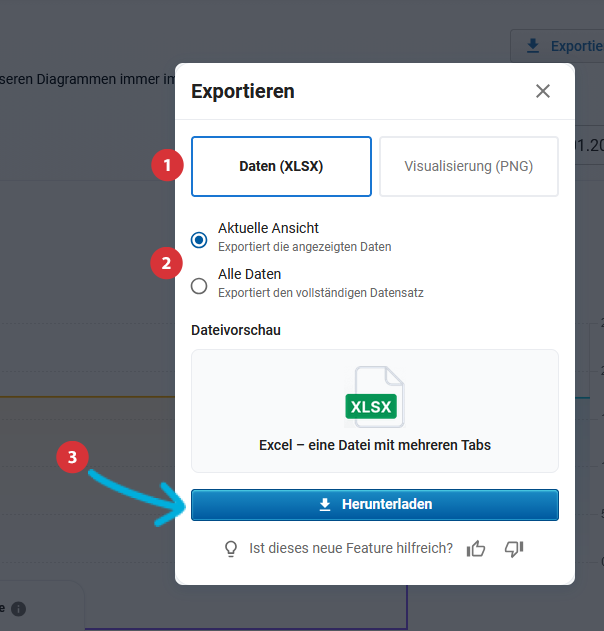Click the thumbs up feedback icon
This screenshot has width=604, height=631.
pyautogui.click(x=477, y=548)
